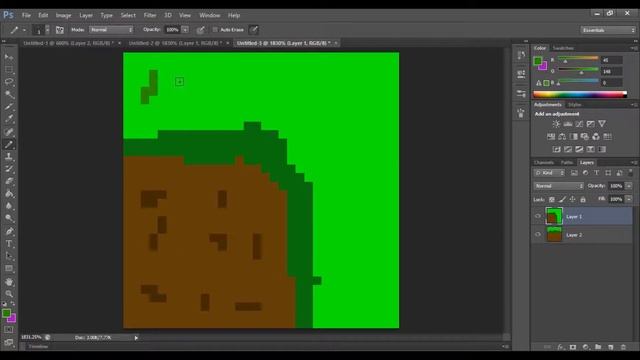Select the Eraser tool

[x=9, y=181]
